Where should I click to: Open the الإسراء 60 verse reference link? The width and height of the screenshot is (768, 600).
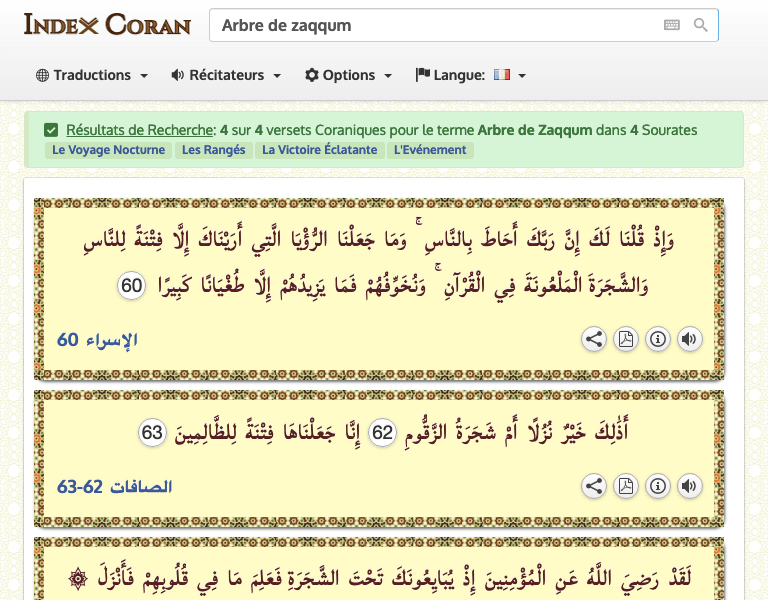[97, 339]
